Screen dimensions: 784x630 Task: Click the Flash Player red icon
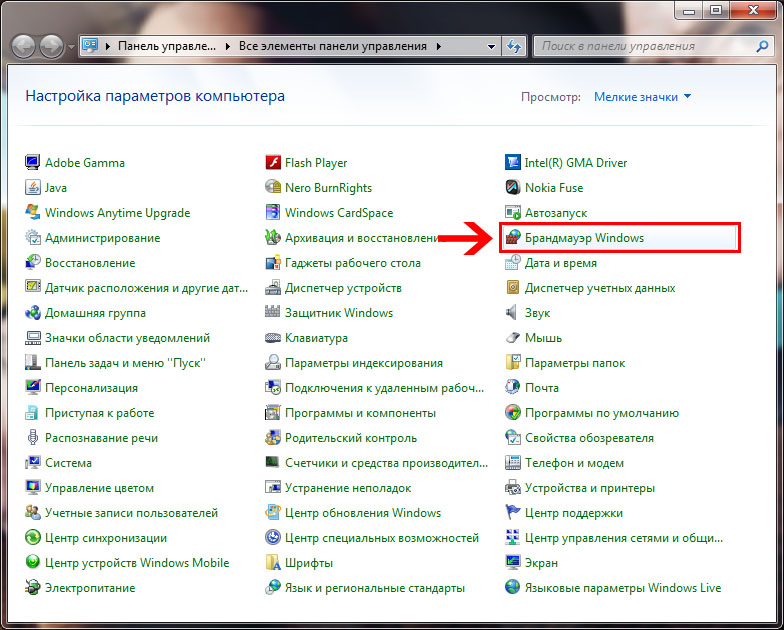[272, 162]
